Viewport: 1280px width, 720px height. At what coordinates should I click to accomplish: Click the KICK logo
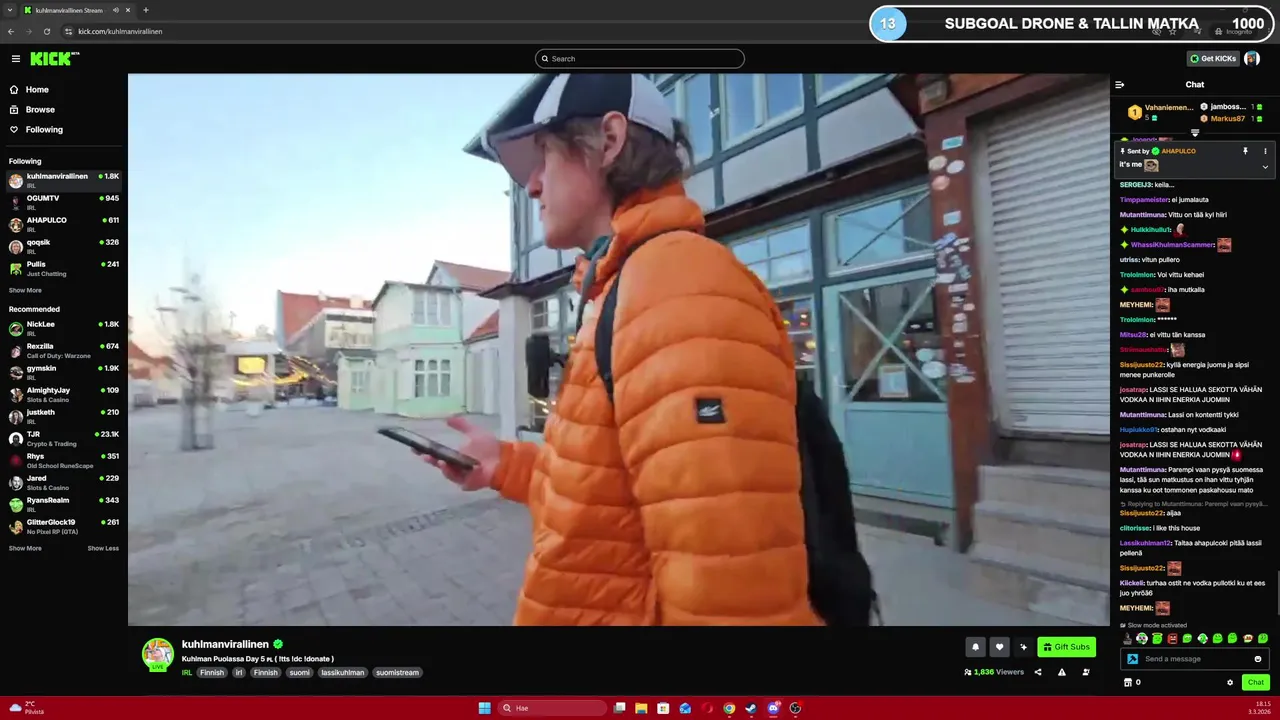pyautogui.click(x=54, y=58)
